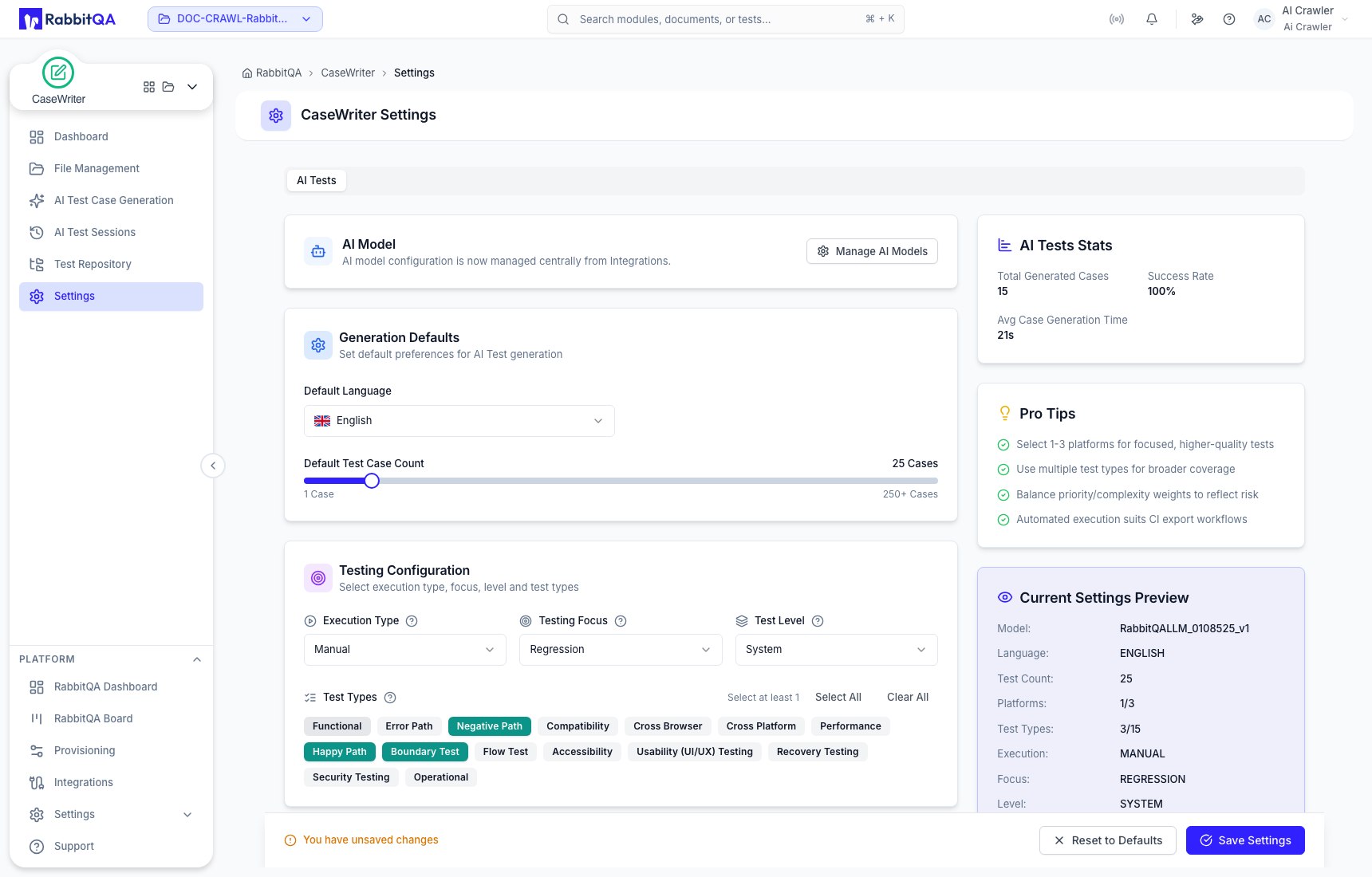Open the Test Level dropdown

pyautogui.click(x=836, y=650)
